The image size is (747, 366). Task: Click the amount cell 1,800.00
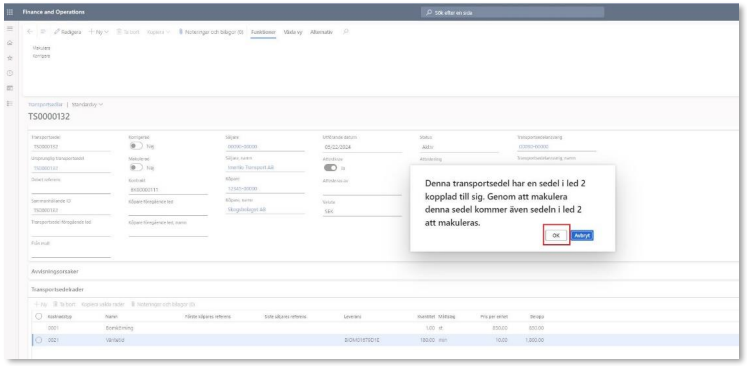tap(534, 340)
